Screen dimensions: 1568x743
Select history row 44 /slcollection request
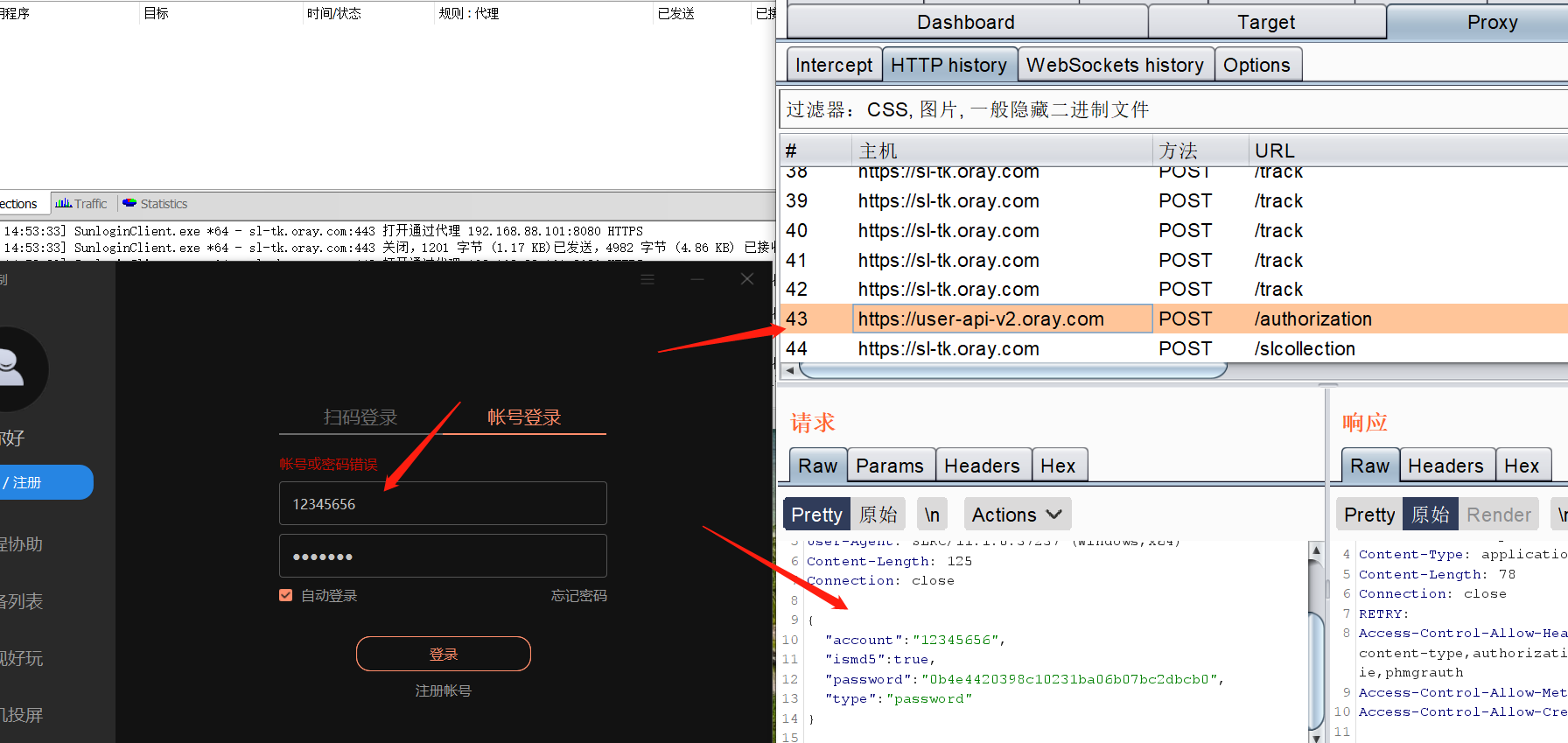(x=1172, y=348)
